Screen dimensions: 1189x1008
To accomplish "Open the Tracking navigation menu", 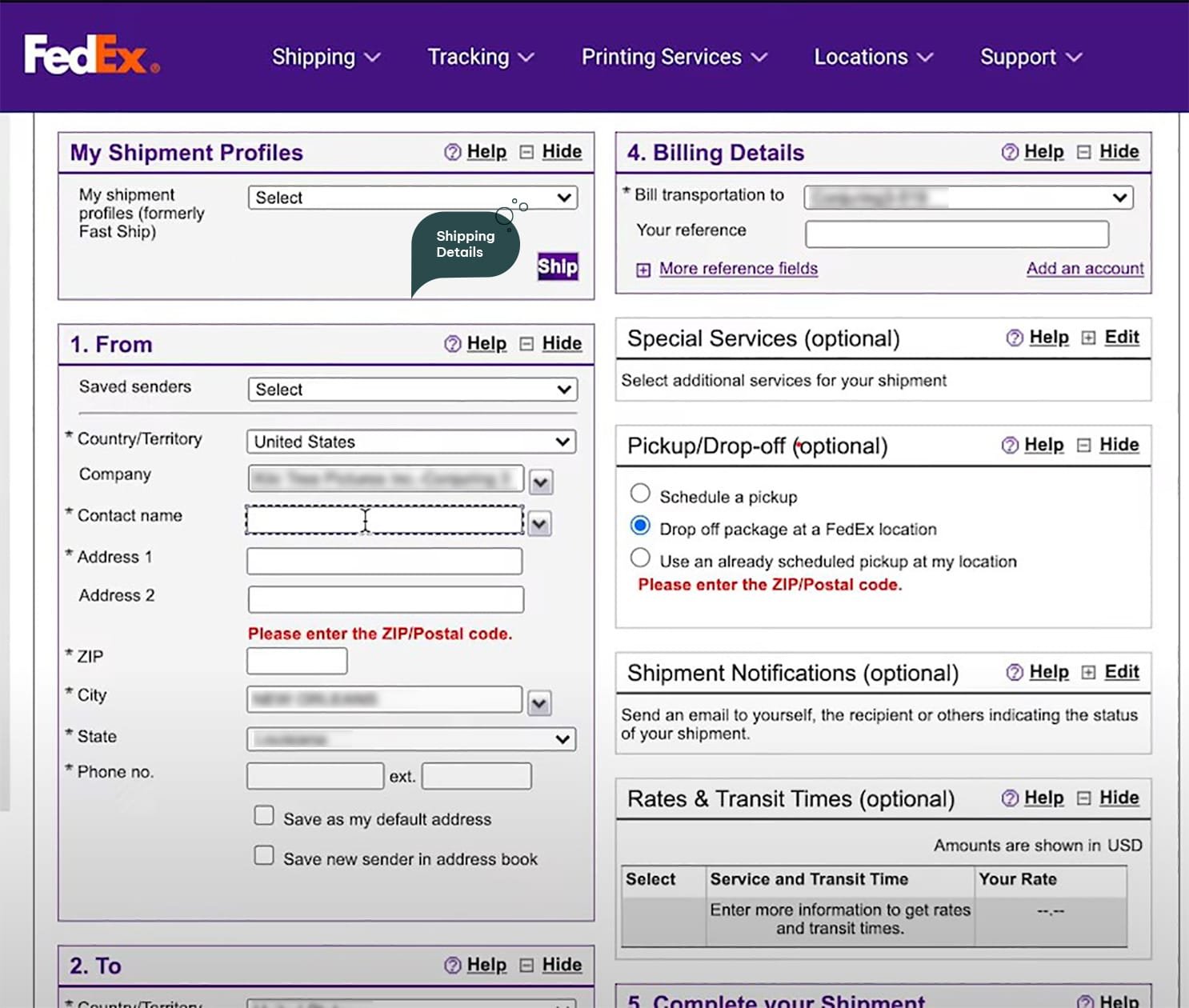I will [480, 57].
